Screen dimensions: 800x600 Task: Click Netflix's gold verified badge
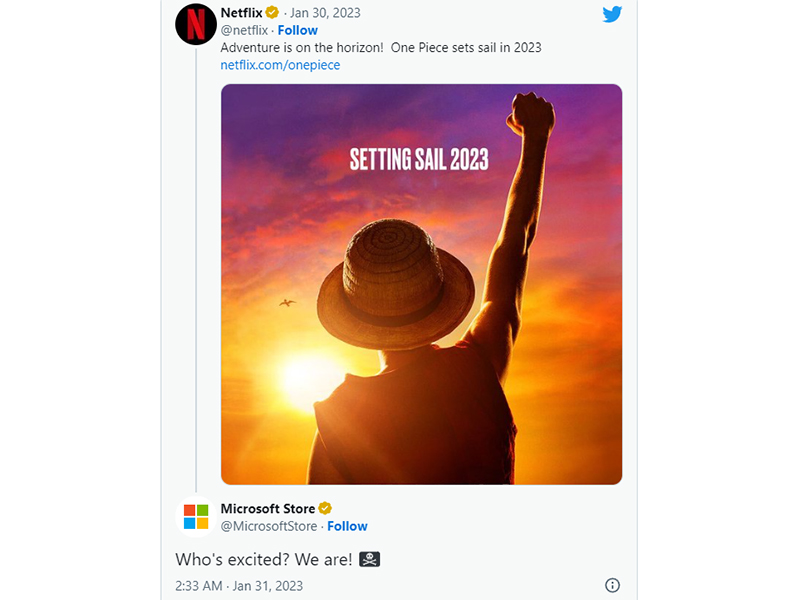coord(272,13)
